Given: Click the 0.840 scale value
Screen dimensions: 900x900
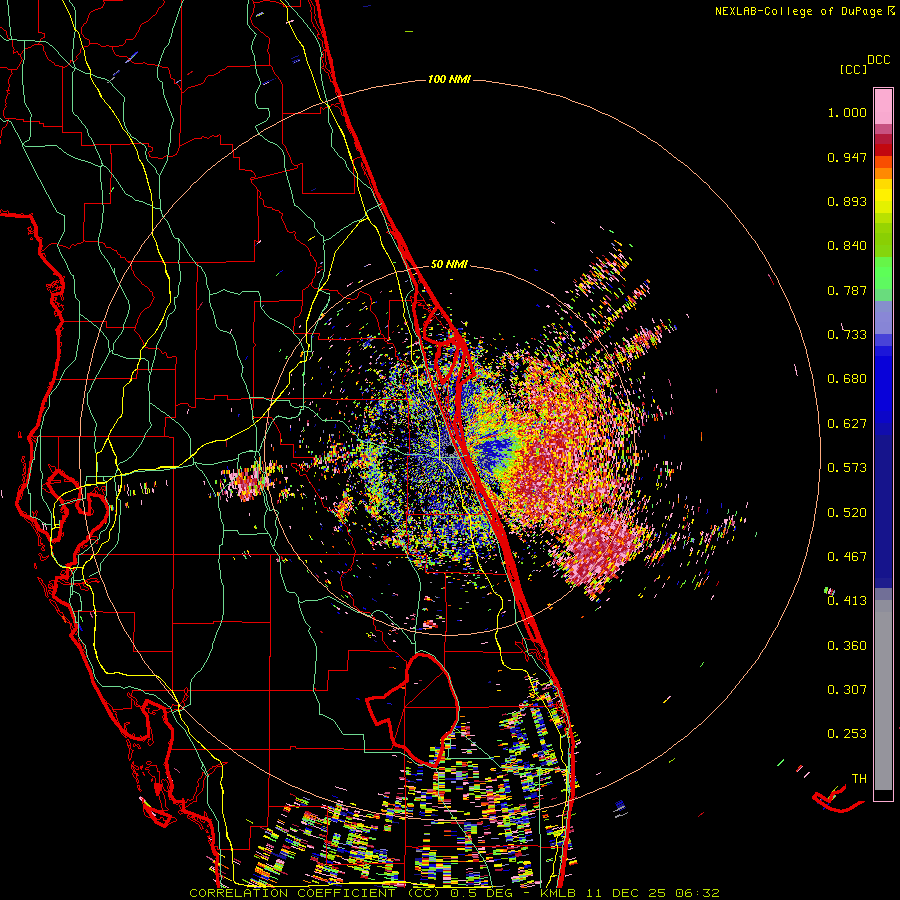Looking at the screenshot, I should point(847,246).
